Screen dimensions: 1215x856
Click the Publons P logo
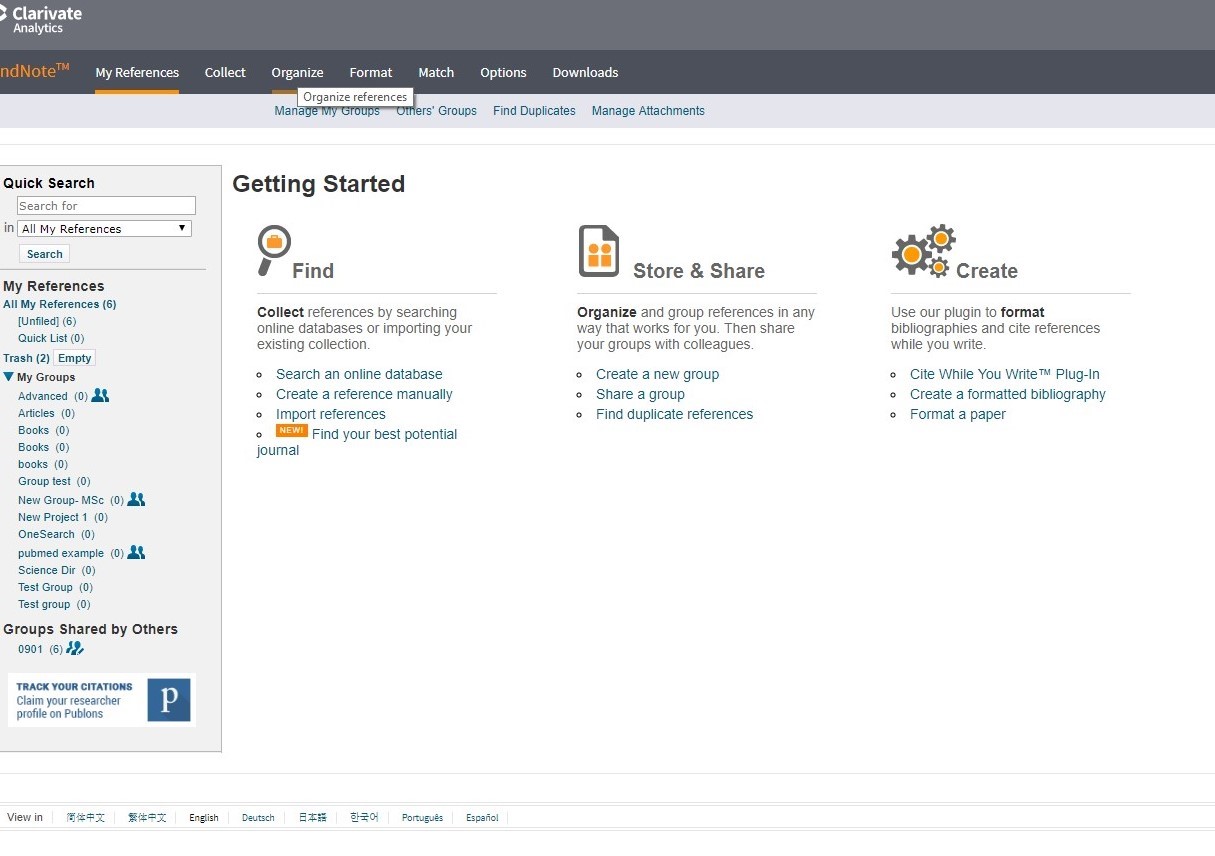point(168,700)
